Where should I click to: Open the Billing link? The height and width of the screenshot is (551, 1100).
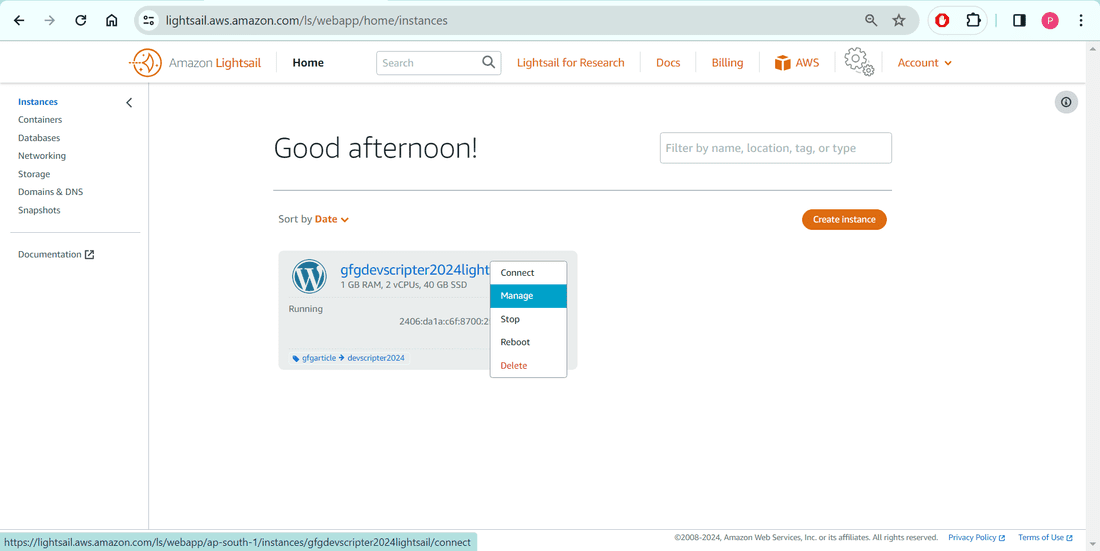click(x=727, y=62)
